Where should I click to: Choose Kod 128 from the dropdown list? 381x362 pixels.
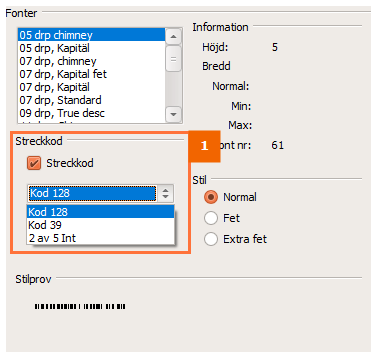(100, 212)
